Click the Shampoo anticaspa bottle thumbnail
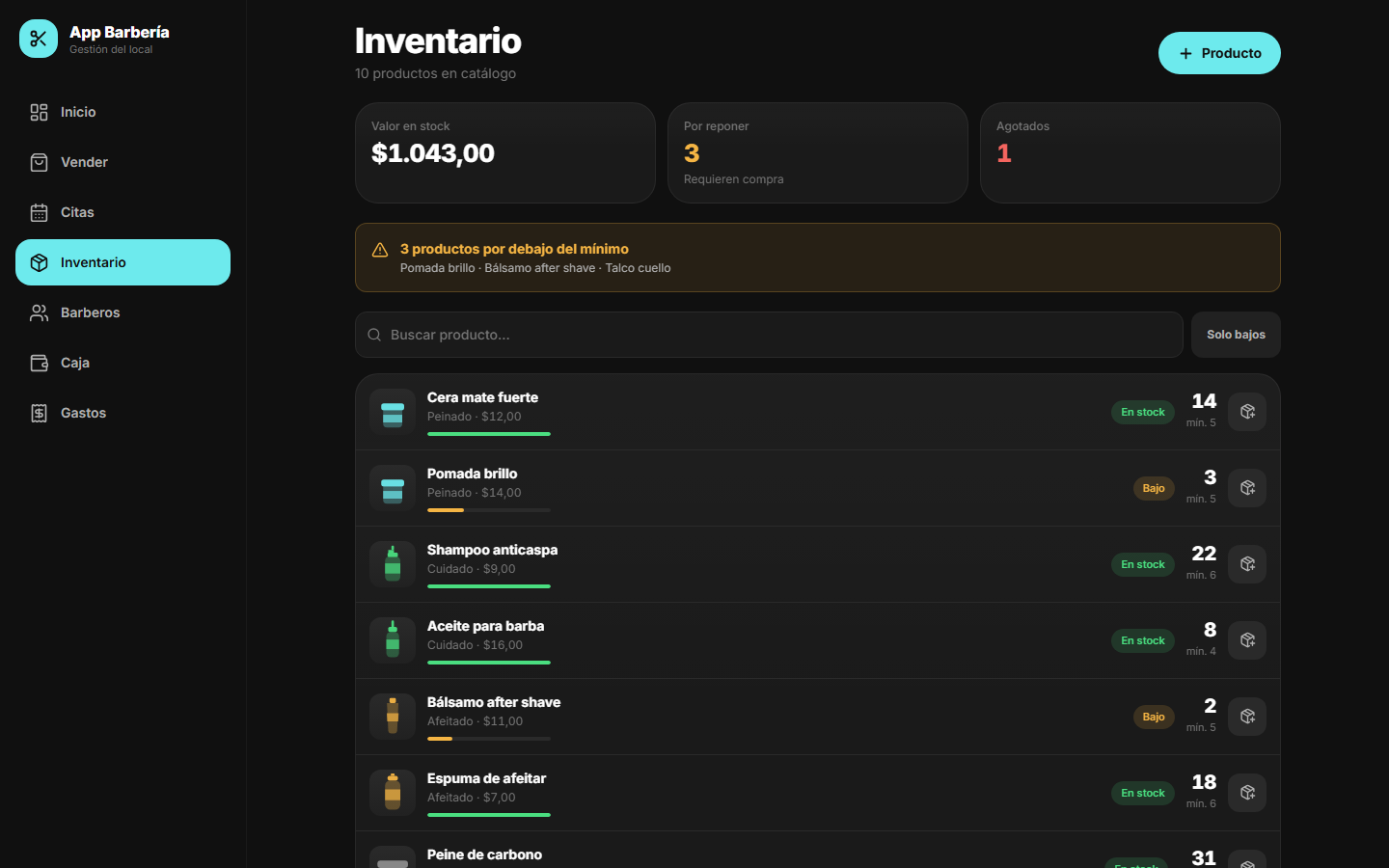Viewport: 1389px width, 868px height. tap(393, 564)
